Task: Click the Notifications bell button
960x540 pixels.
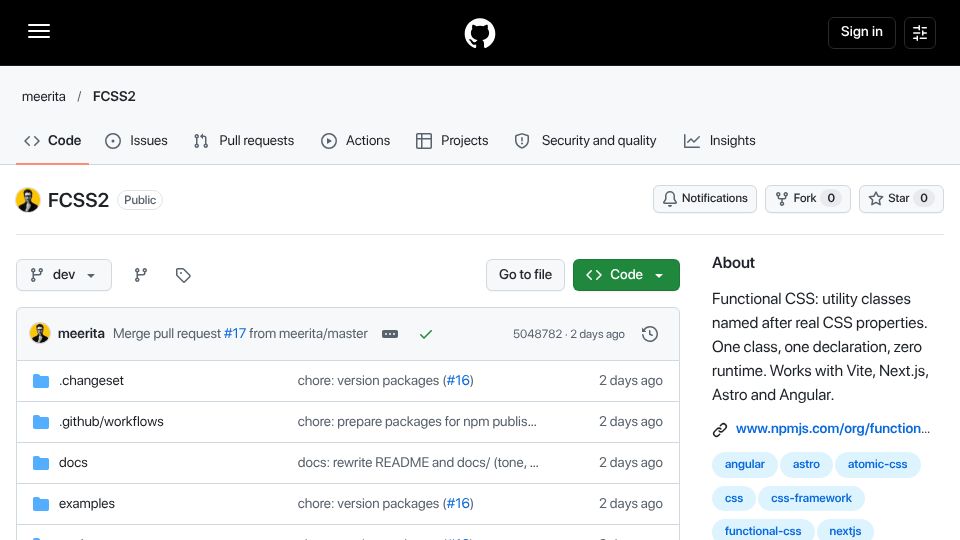Action: (705, 198)
